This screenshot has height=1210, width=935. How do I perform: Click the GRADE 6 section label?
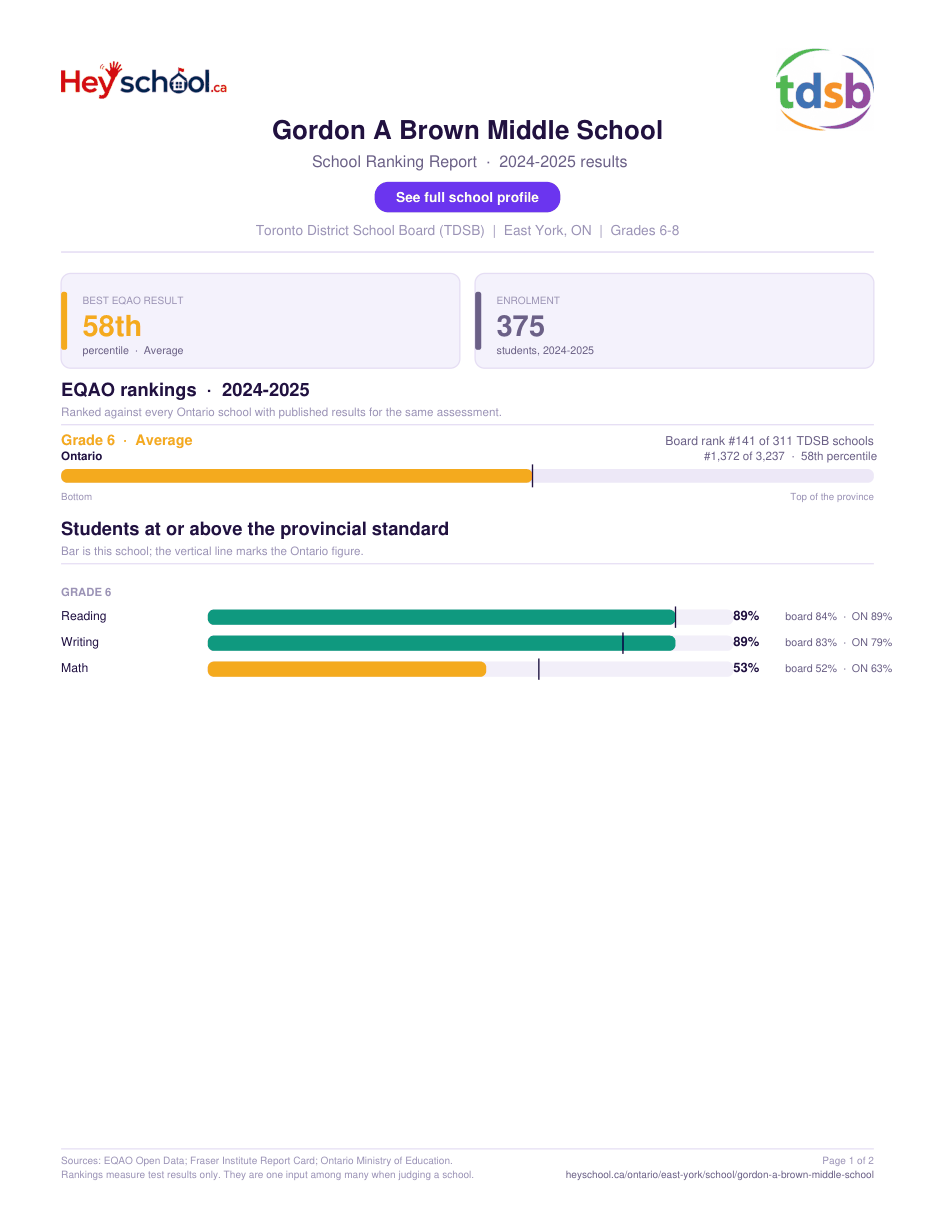point(86,592)
